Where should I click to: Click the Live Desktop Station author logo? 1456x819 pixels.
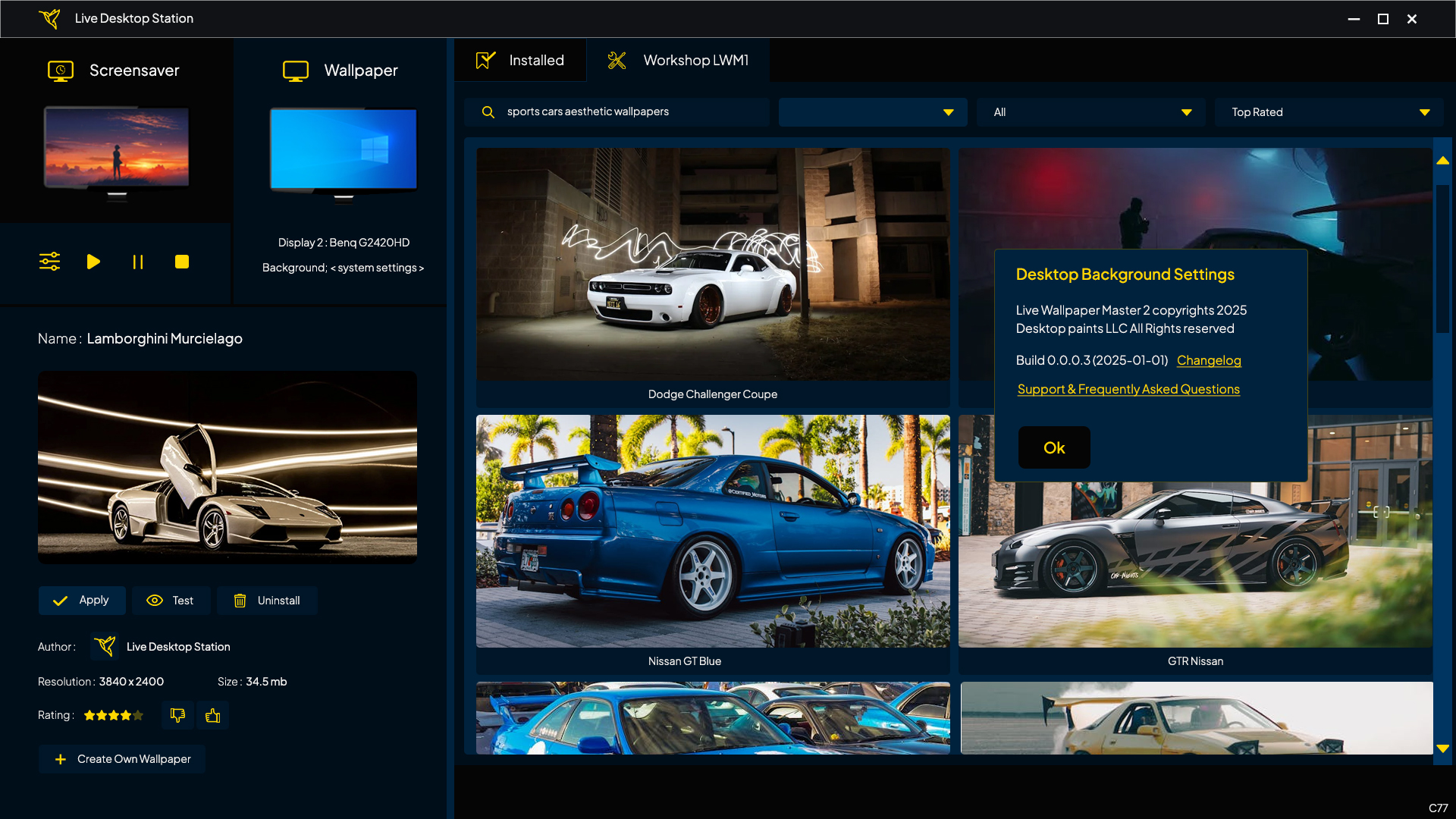coord(106,646)
